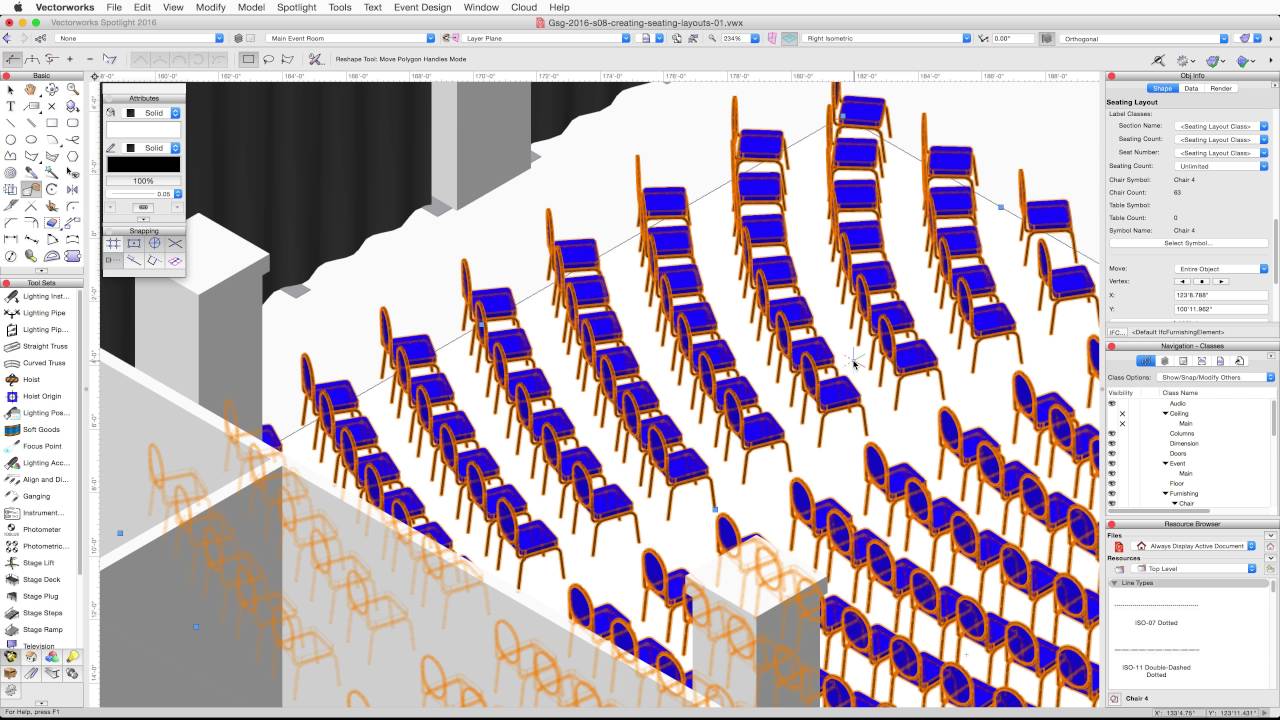
Task: Select the Selection arrow tool in Basic palette
Action: click(11, 90)
